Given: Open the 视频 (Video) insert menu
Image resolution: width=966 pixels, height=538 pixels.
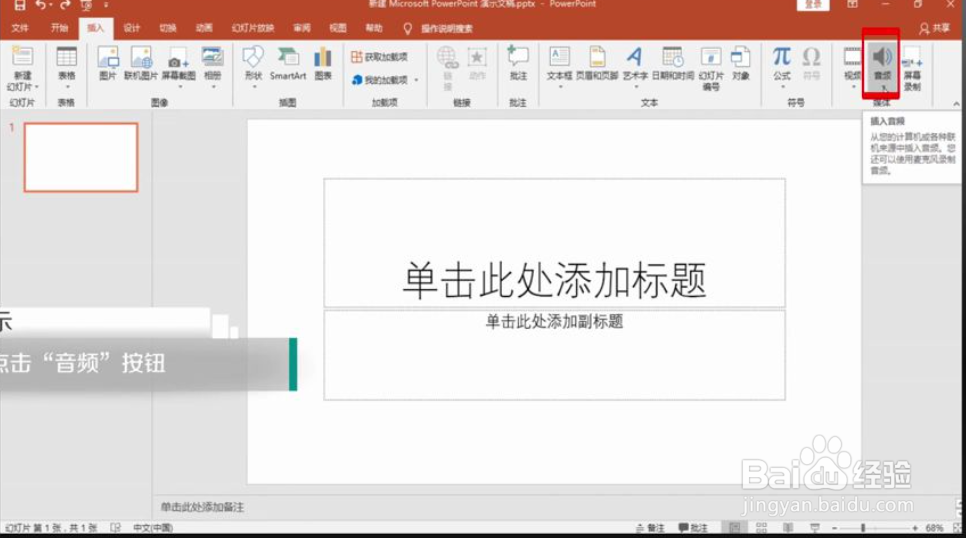Looking at the screenshot, I should click(x=853, y=67).
